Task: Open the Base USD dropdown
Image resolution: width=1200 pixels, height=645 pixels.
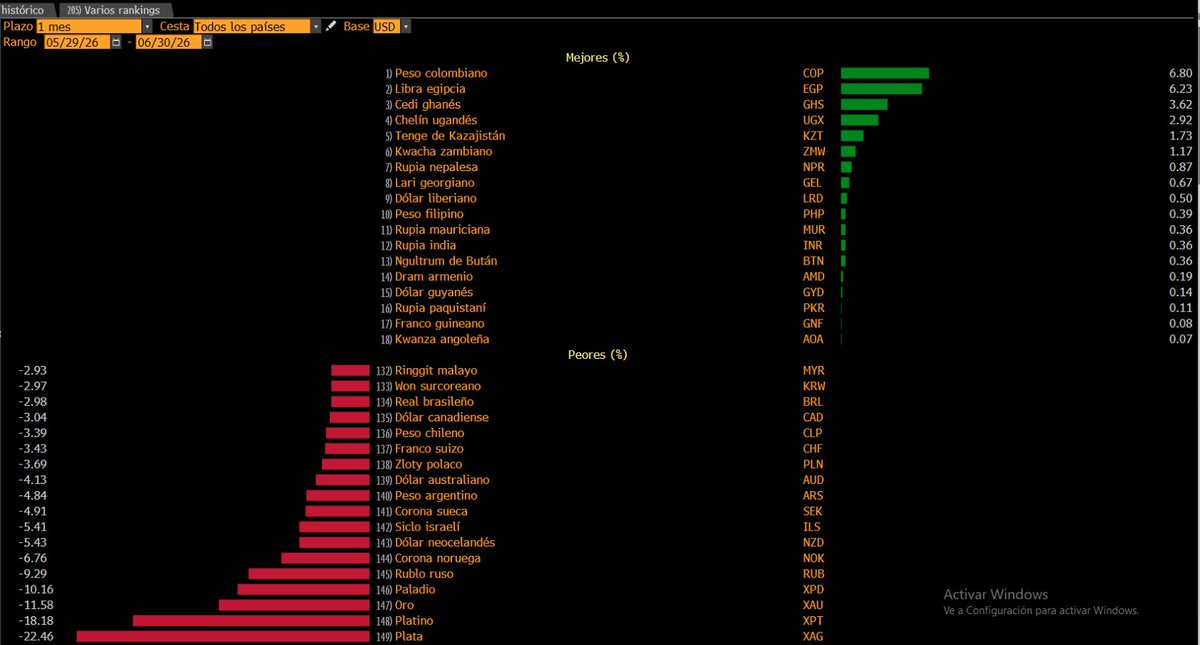Action: [404, 26]
